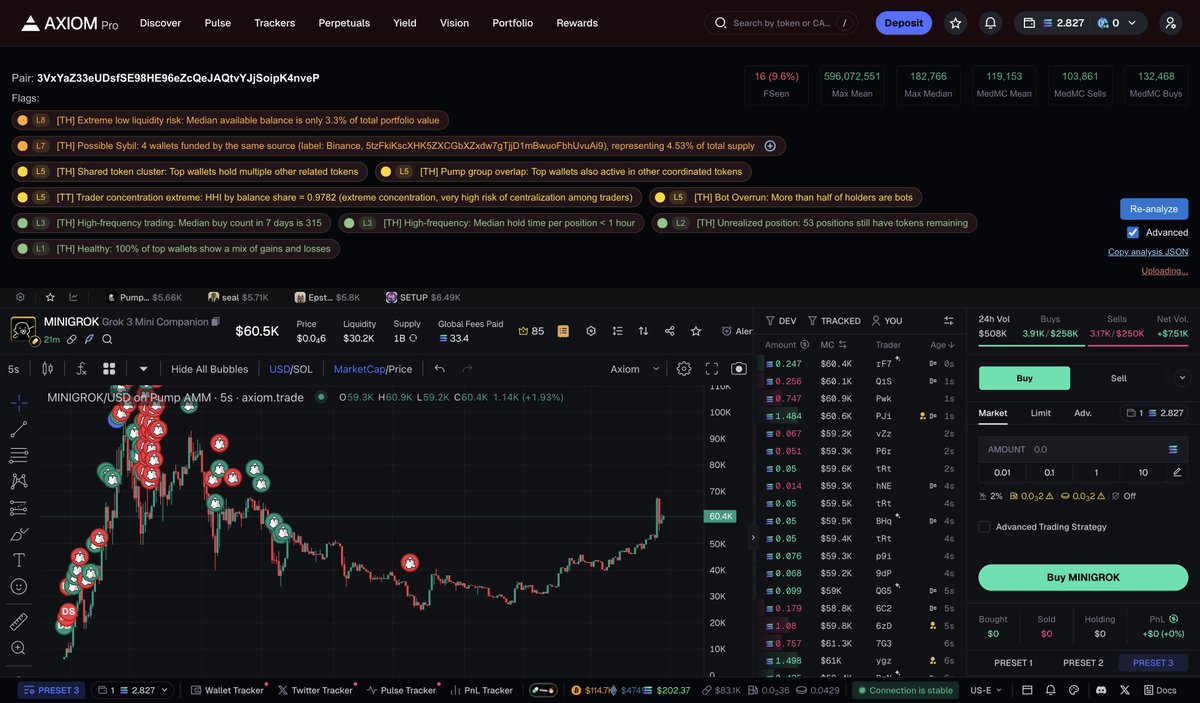Viewport: 1200px width, 703px height.
Task: Open the MINIGROK link icon
Action: [x=71, y=340]
